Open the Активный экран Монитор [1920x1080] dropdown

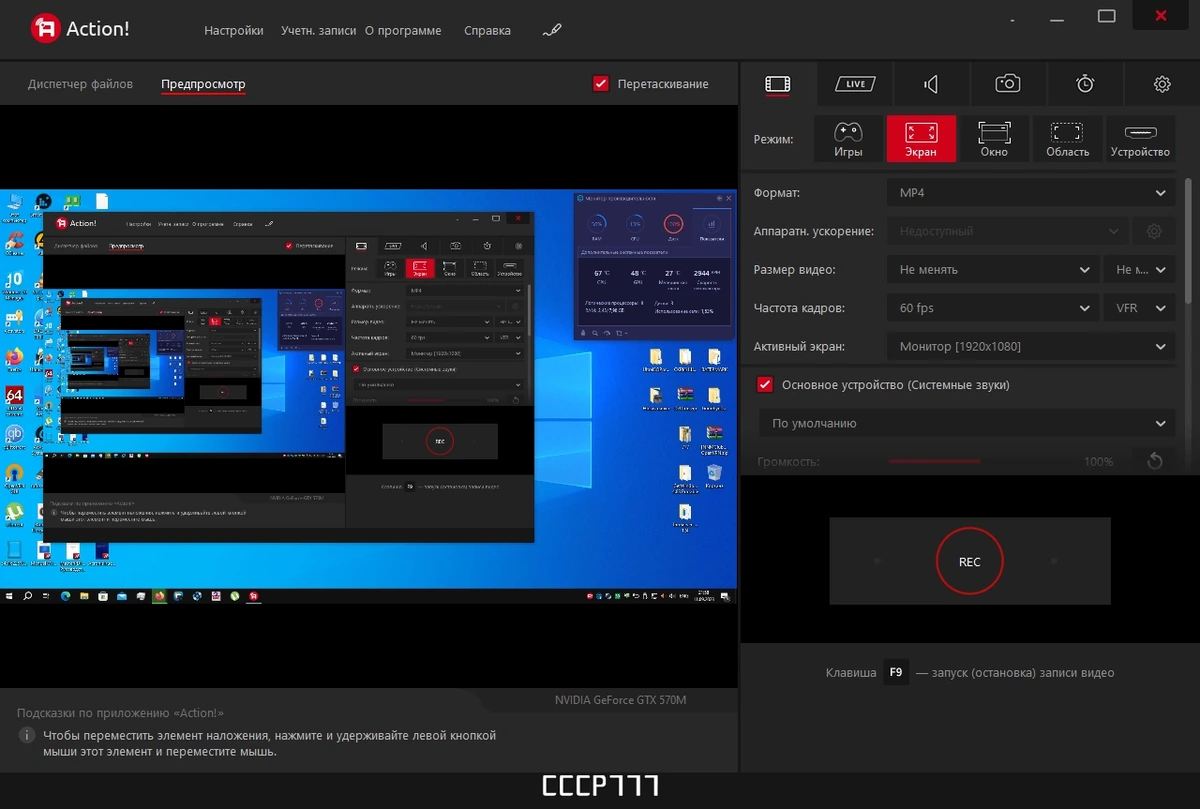tap(1031, 347)
